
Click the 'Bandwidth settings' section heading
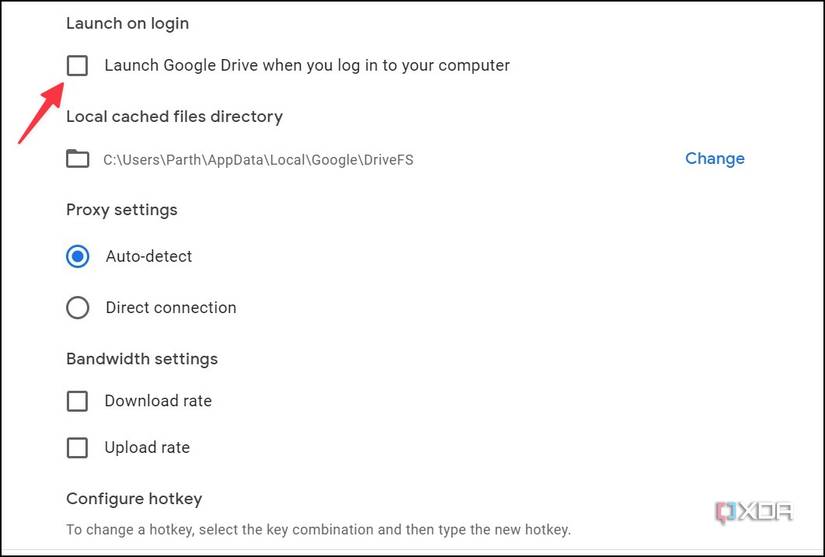pos(141,359)
